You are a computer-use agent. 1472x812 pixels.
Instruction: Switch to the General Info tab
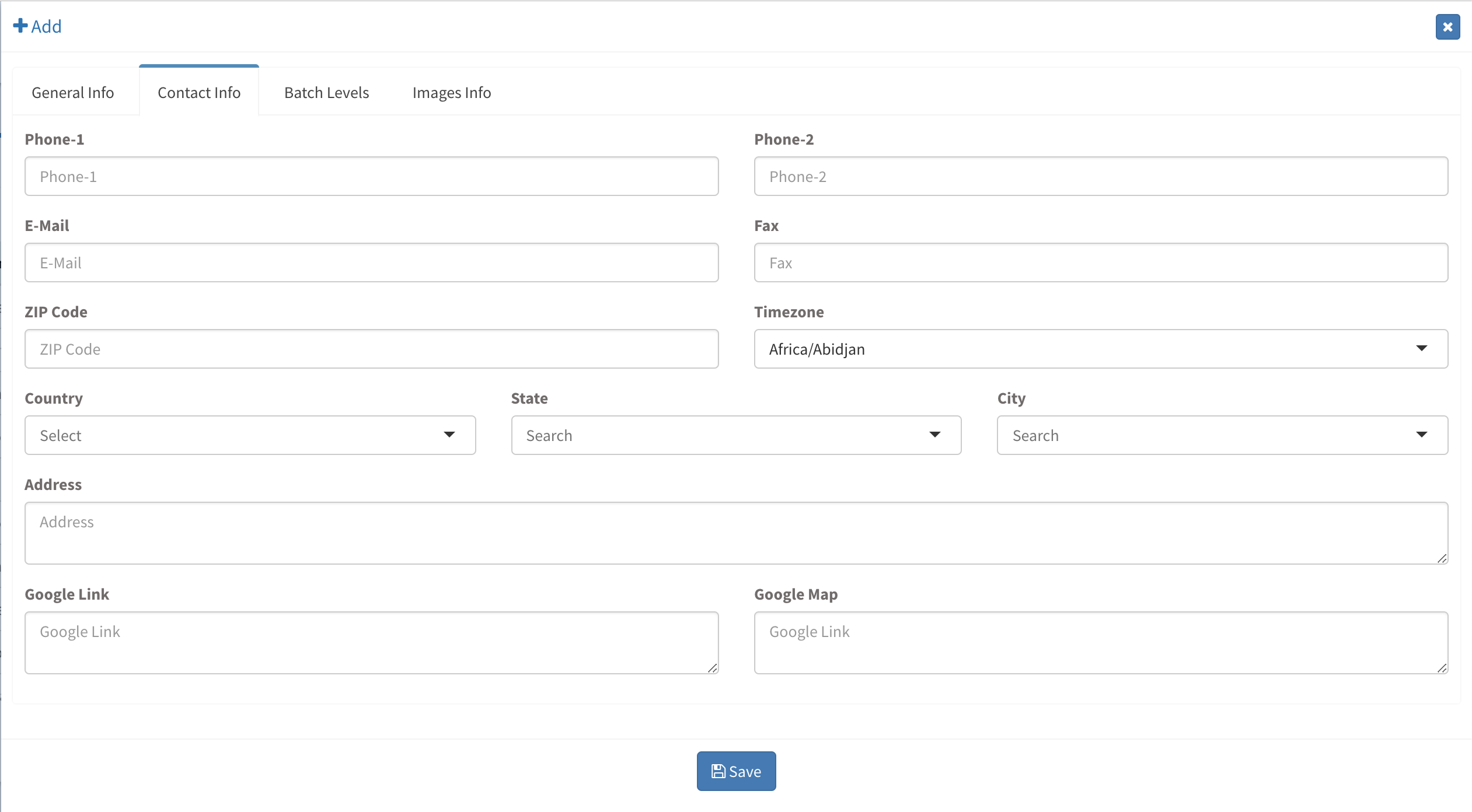[x=73, y=93]
